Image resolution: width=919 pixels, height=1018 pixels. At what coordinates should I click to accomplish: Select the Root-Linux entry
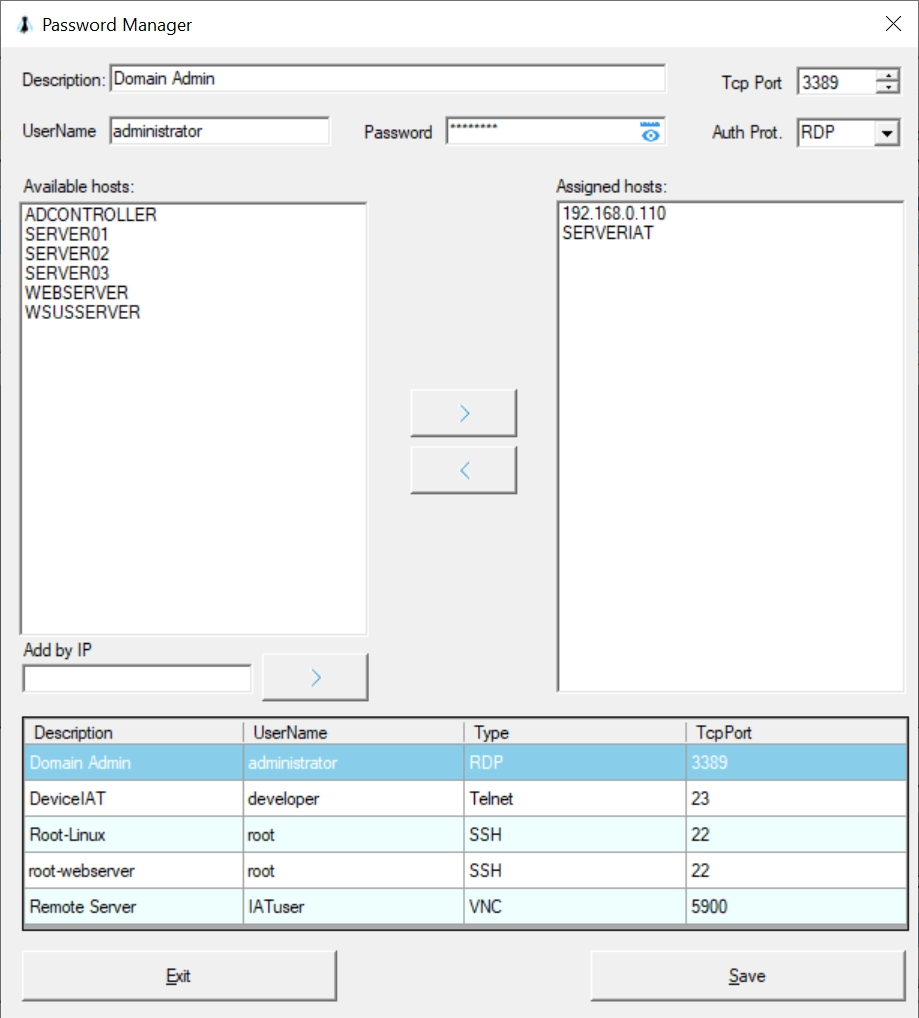(134, 834)
